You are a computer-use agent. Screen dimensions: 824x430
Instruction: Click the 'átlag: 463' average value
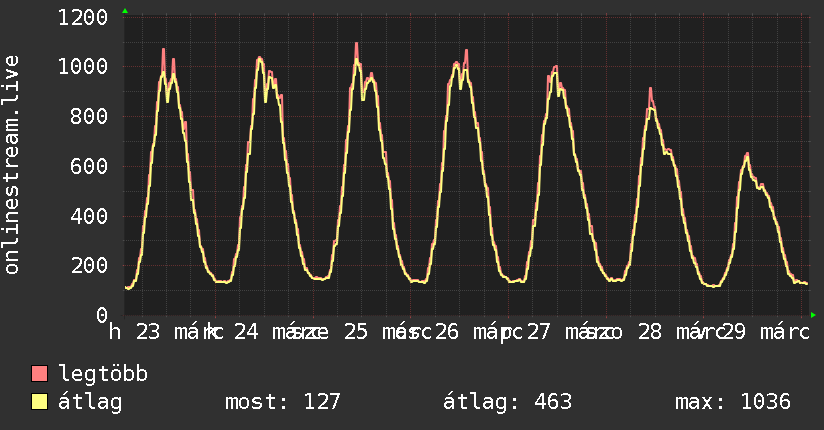507,402
